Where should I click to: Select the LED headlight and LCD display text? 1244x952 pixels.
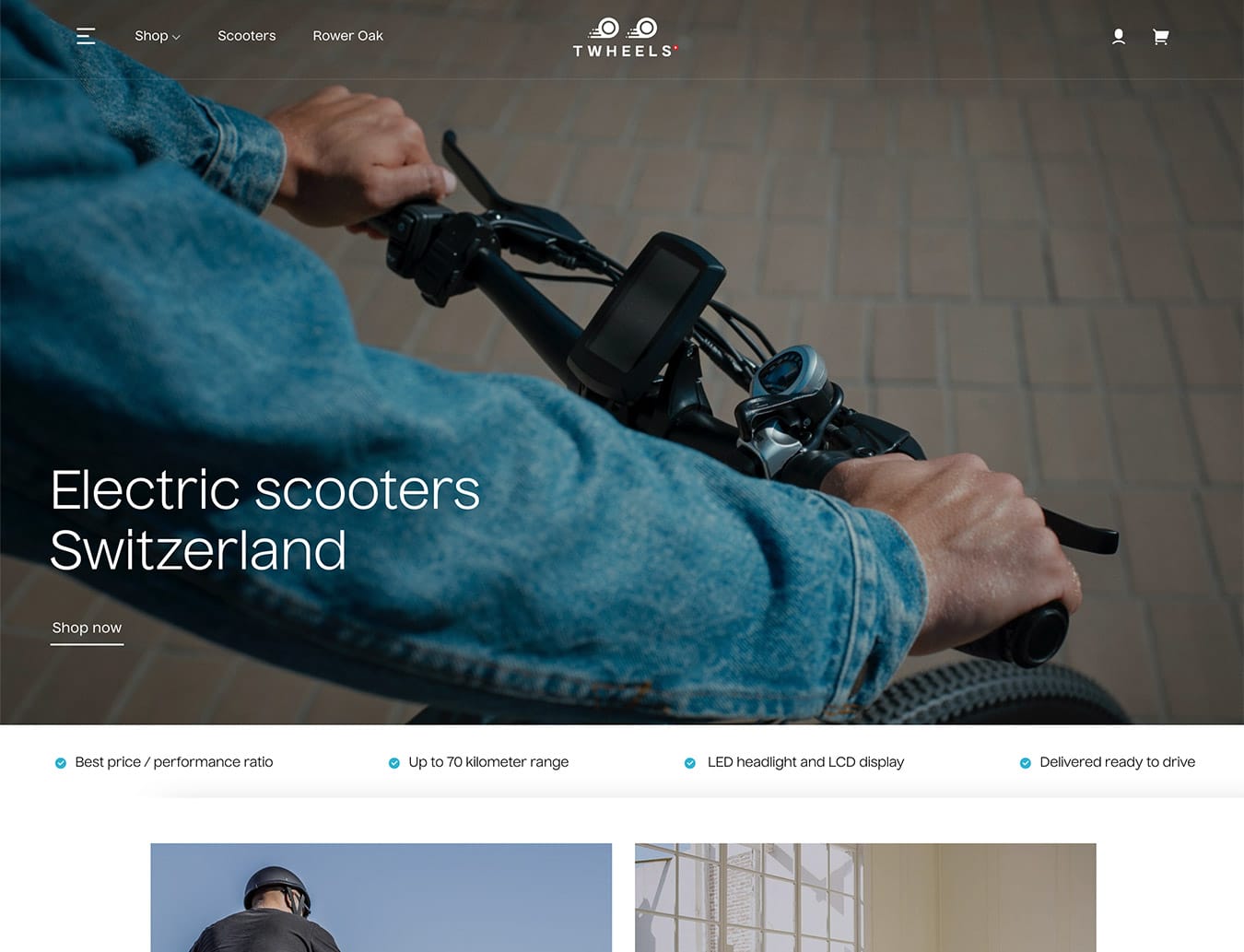[805, 762]
